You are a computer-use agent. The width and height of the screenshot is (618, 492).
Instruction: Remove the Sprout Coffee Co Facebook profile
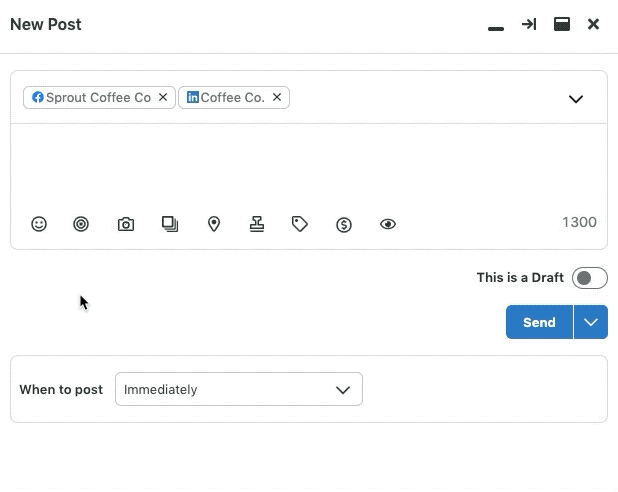pos(163,97)
